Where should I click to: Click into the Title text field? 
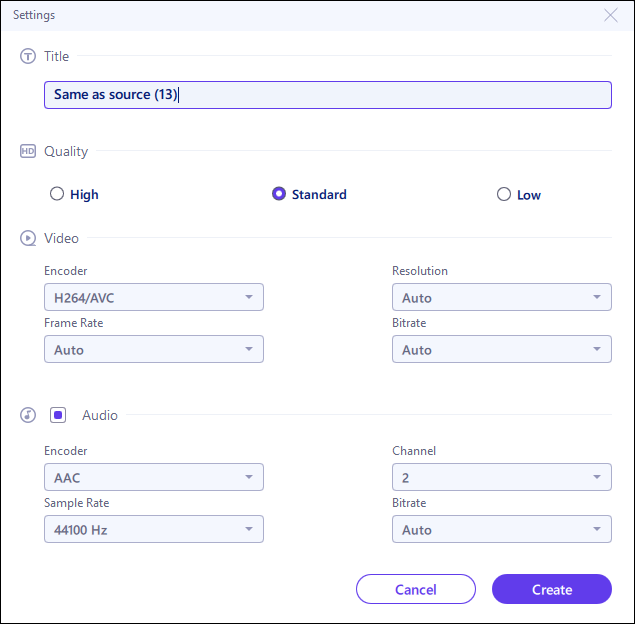pos(328,95)
